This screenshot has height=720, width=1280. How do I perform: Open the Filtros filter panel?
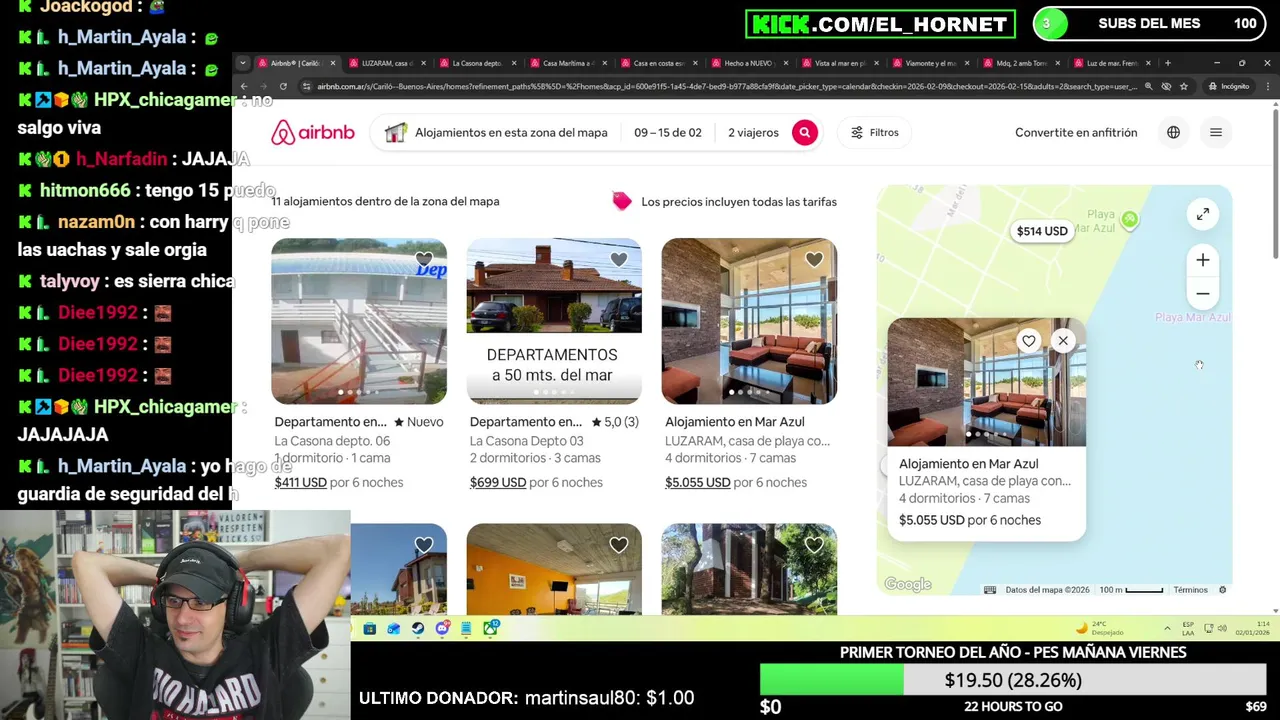click(875, 132)
